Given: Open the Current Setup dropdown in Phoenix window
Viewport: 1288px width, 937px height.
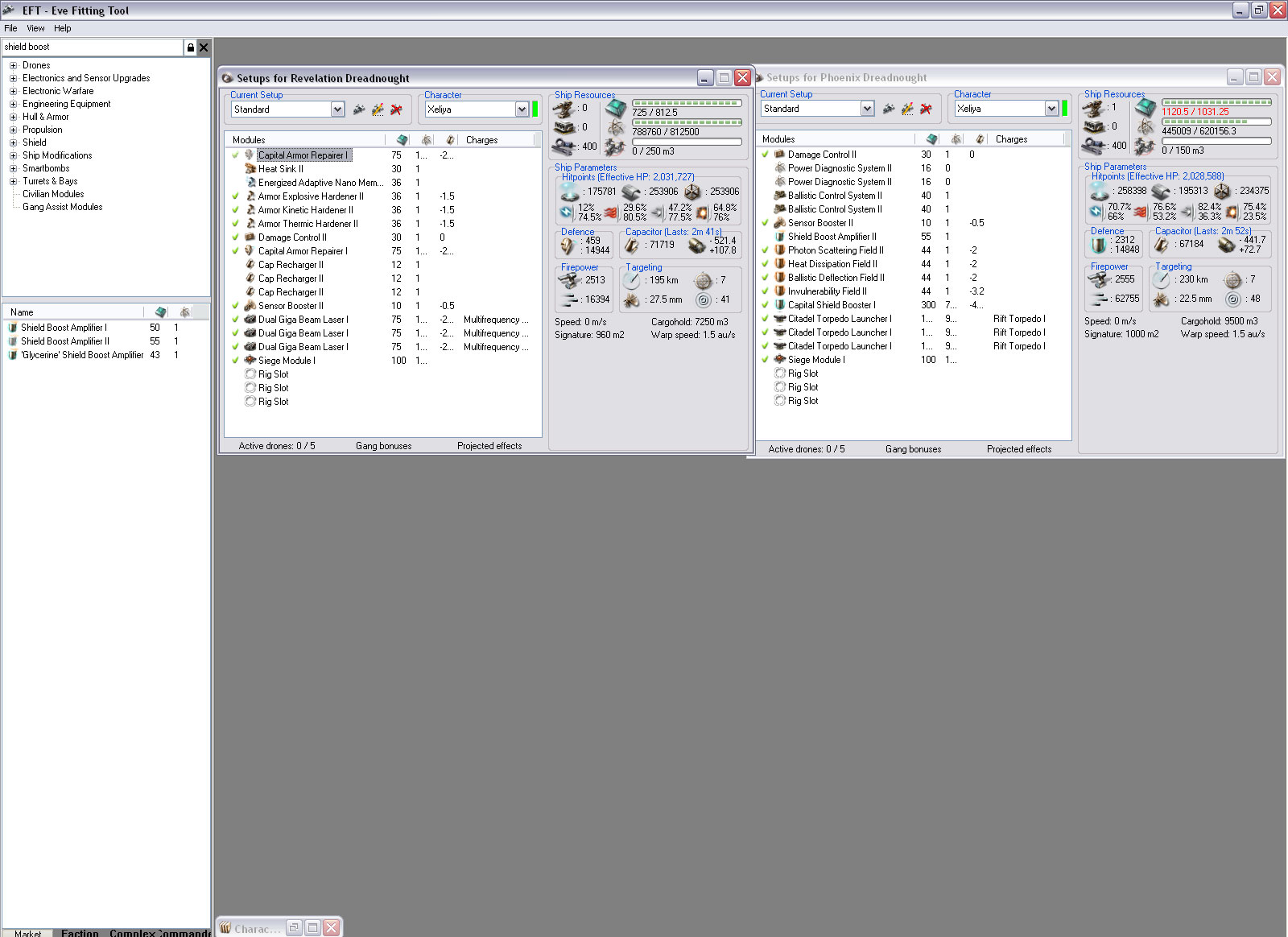Looking at the screenshot, I should coord(867,109).
